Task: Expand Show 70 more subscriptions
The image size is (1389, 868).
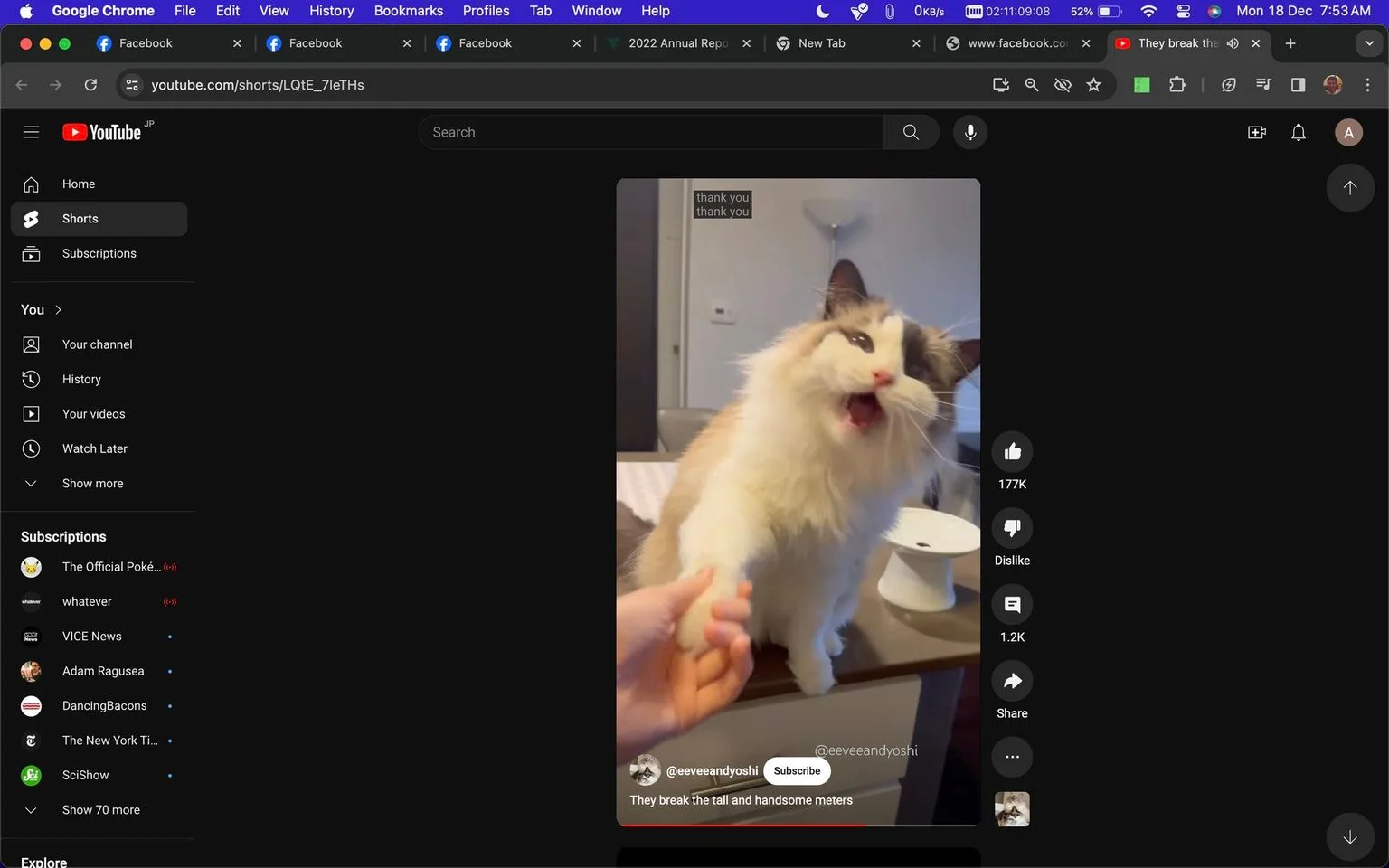Action: [99, 810]
